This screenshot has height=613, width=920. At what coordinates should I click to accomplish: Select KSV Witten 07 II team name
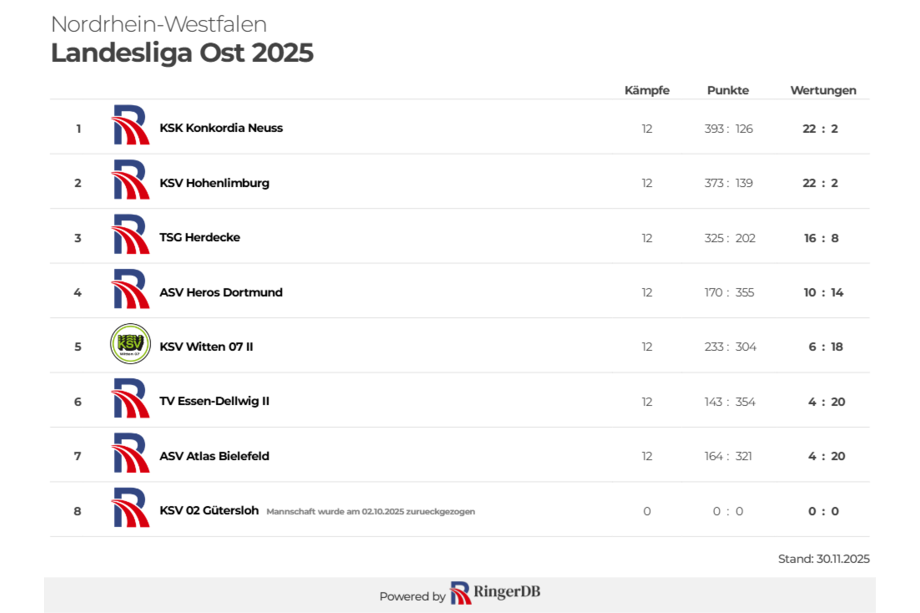coord(206,346)
